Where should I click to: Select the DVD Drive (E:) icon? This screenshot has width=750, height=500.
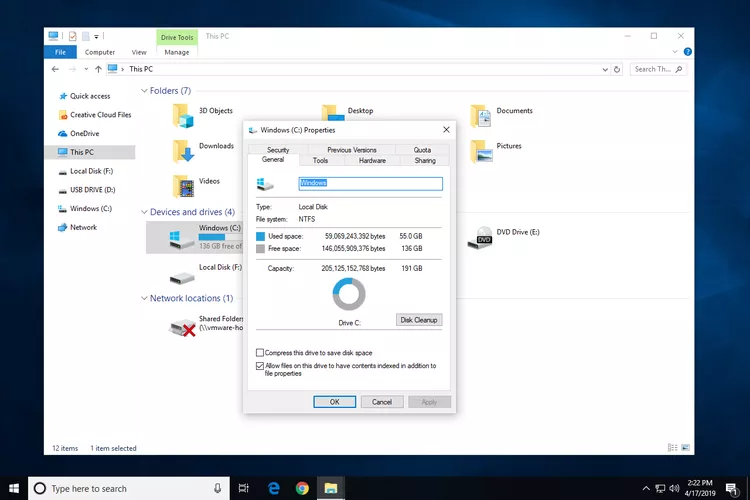tap(480, 238)
